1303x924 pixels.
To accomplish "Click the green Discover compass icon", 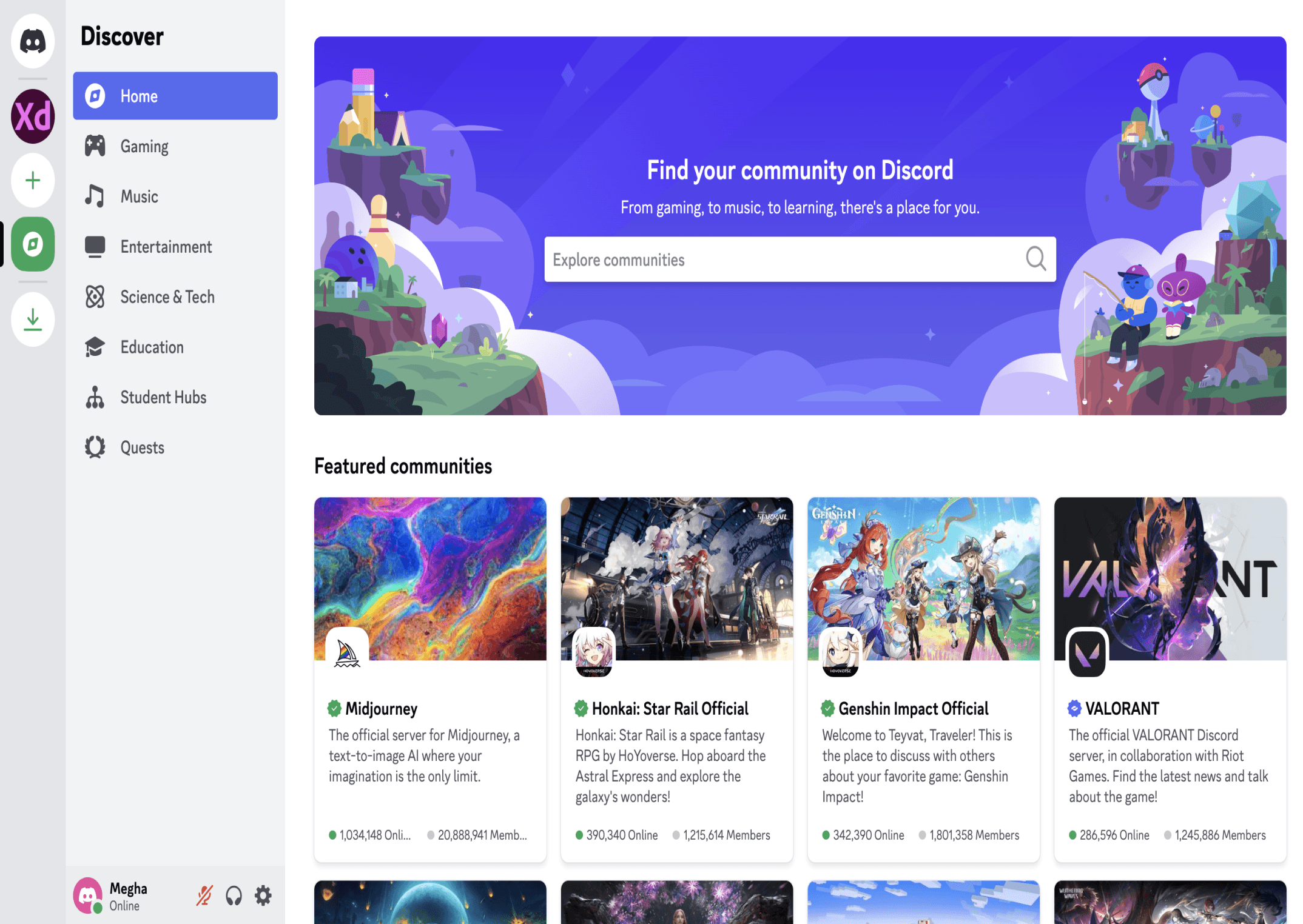I will click(x=33, y=244).
